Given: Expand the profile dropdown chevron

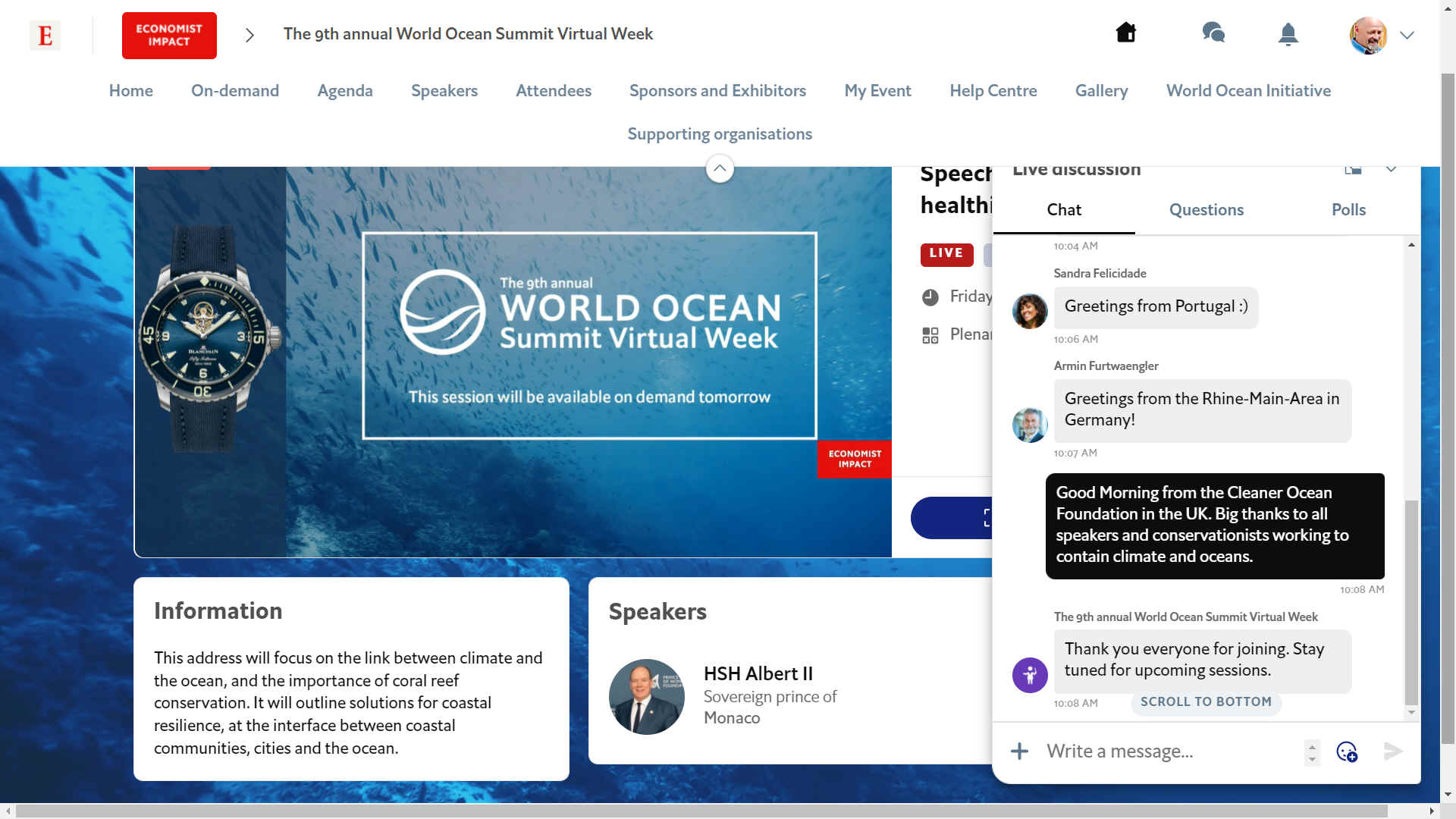Looking at the screenshot, I should (1407, 36).
